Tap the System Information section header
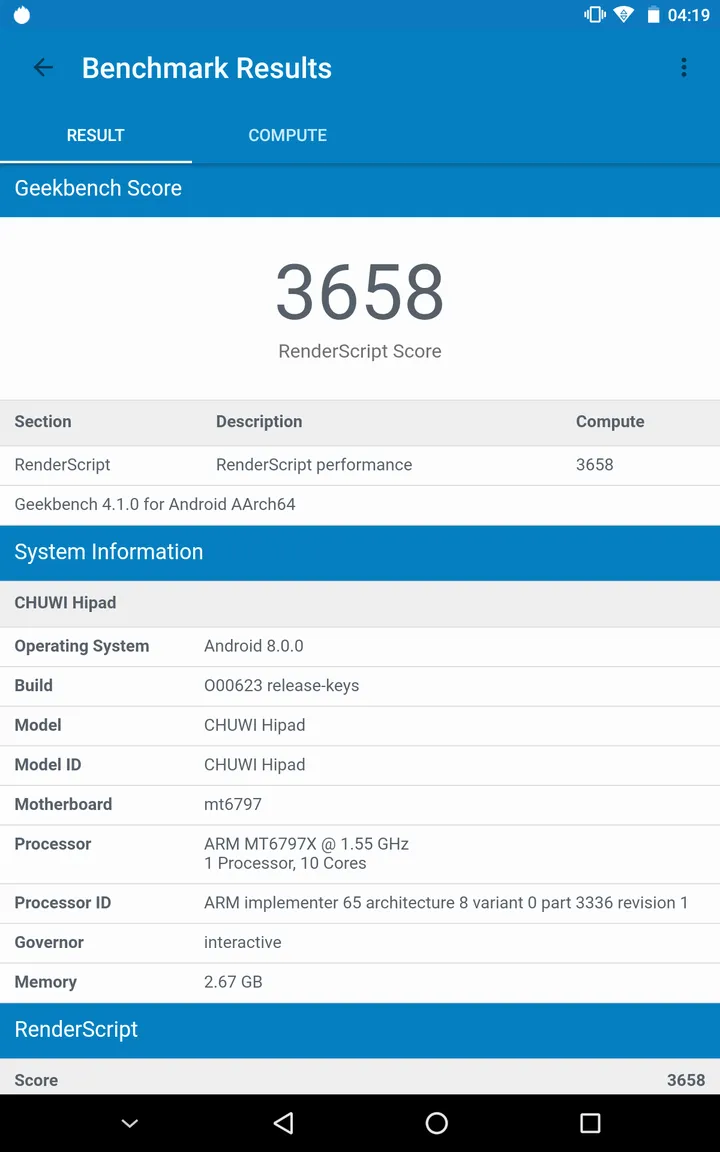This screenshot has width=720, height=1152. coord(360,552)
